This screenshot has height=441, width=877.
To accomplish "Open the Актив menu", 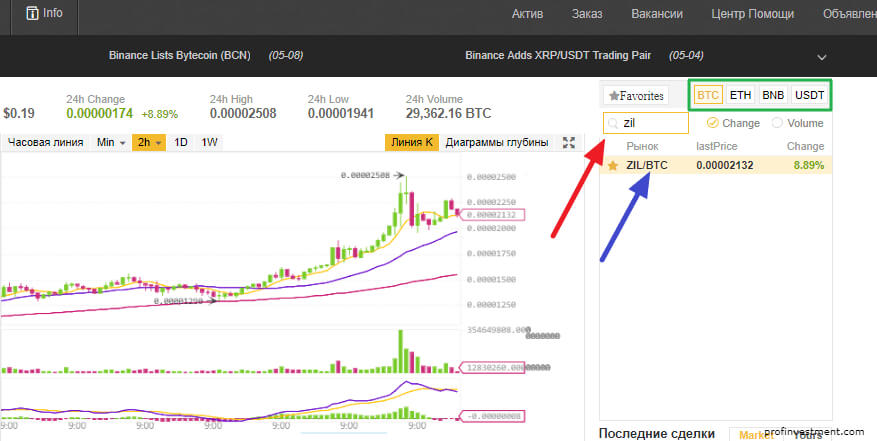I will (x=527, y=14).
